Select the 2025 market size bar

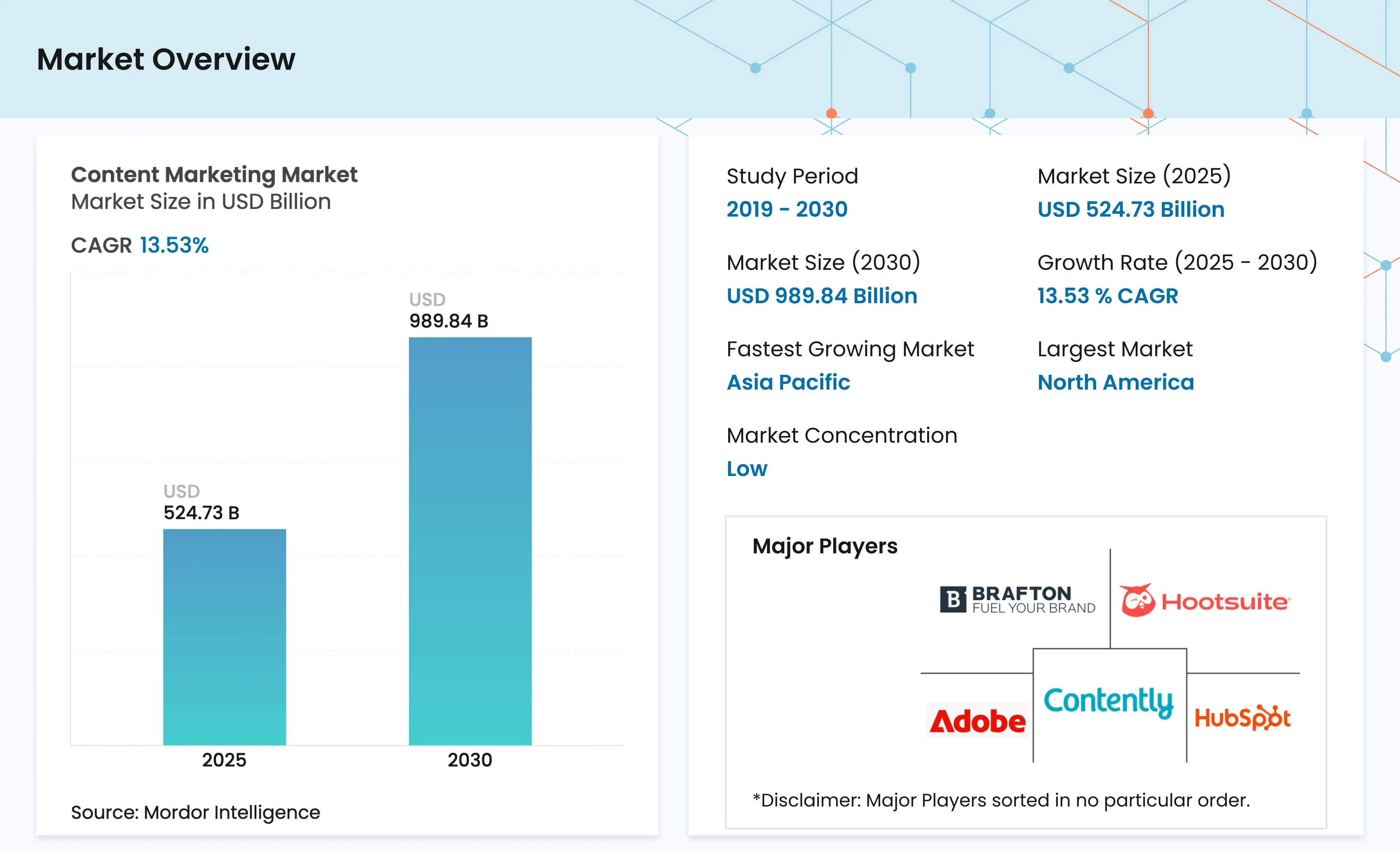[224, 637]
